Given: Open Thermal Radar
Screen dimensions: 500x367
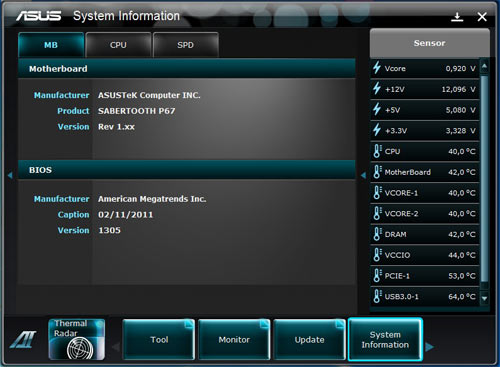Looking at the screenshot, I should pos(77,339).
